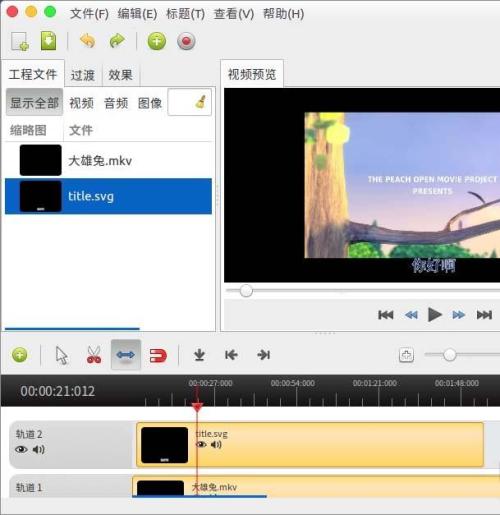Viewport: 500px width, 515px height.
Task: Mute audio speaker on Track 2 header
Action: pos(39,450)
